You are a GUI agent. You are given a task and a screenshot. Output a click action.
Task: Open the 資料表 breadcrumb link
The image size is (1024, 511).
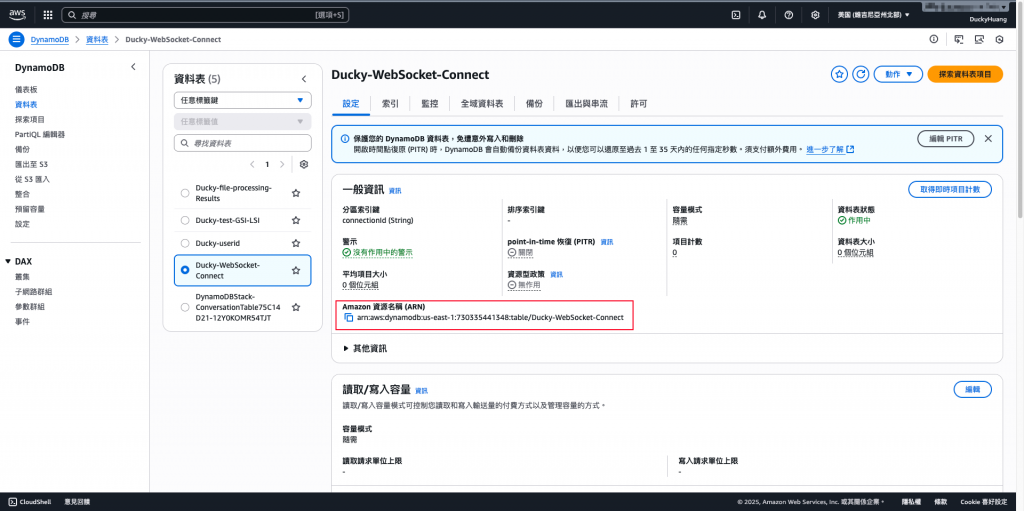(97, 39)
